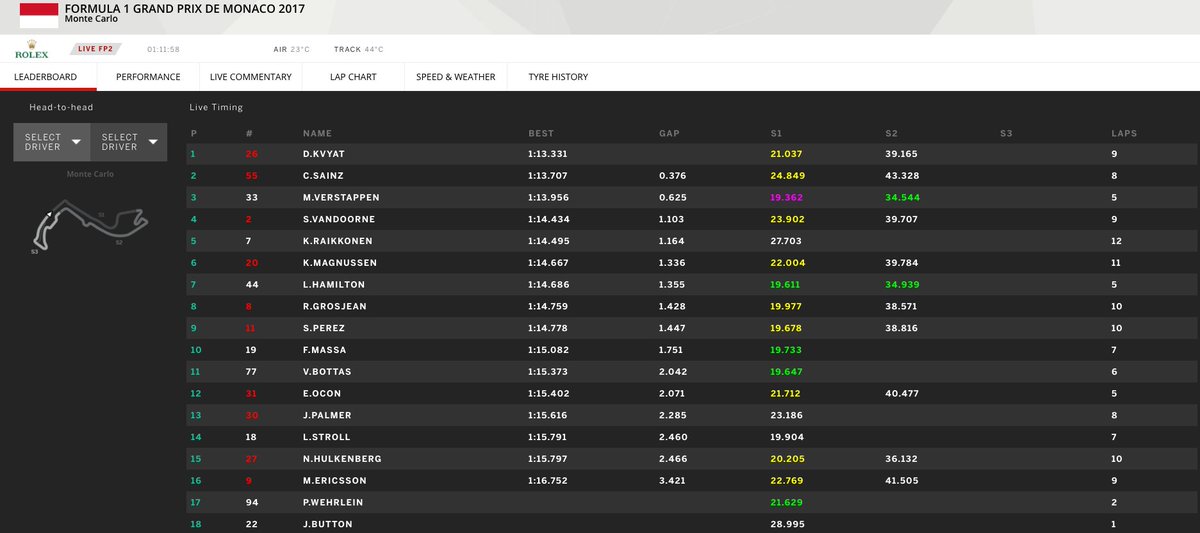Select the S.VANDOORNE row name
Screen dimensions: 1200x533
(339, 219)
